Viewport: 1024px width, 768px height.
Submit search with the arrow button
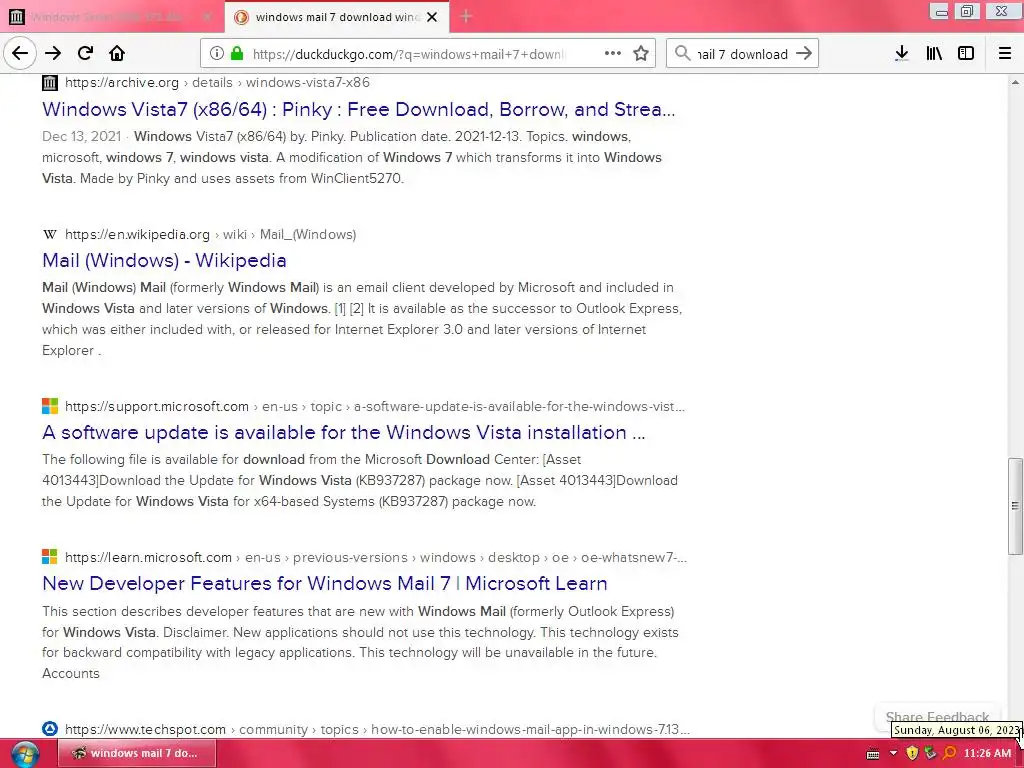[x=804, y=53]
